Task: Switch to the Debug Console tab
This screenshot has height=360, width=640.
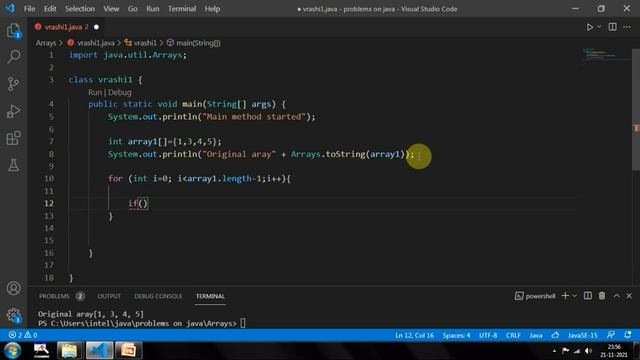Action: [x=158, y=296]
